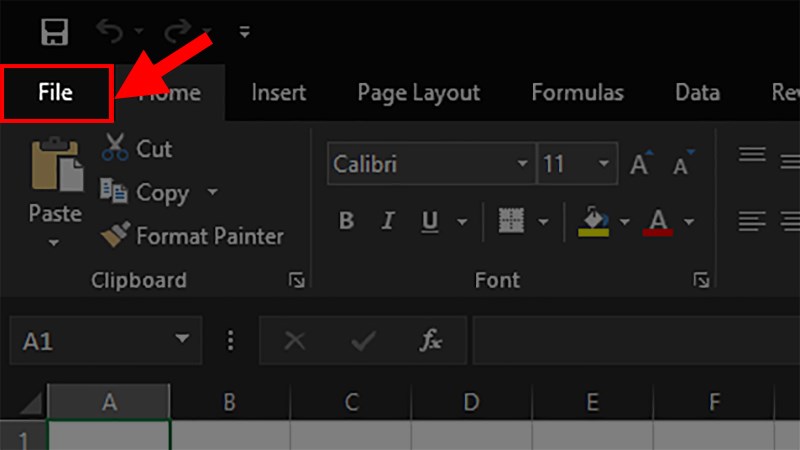Click the Format Painter brush icon
This screenshot has height=450, width=800.
pos(114,237)
